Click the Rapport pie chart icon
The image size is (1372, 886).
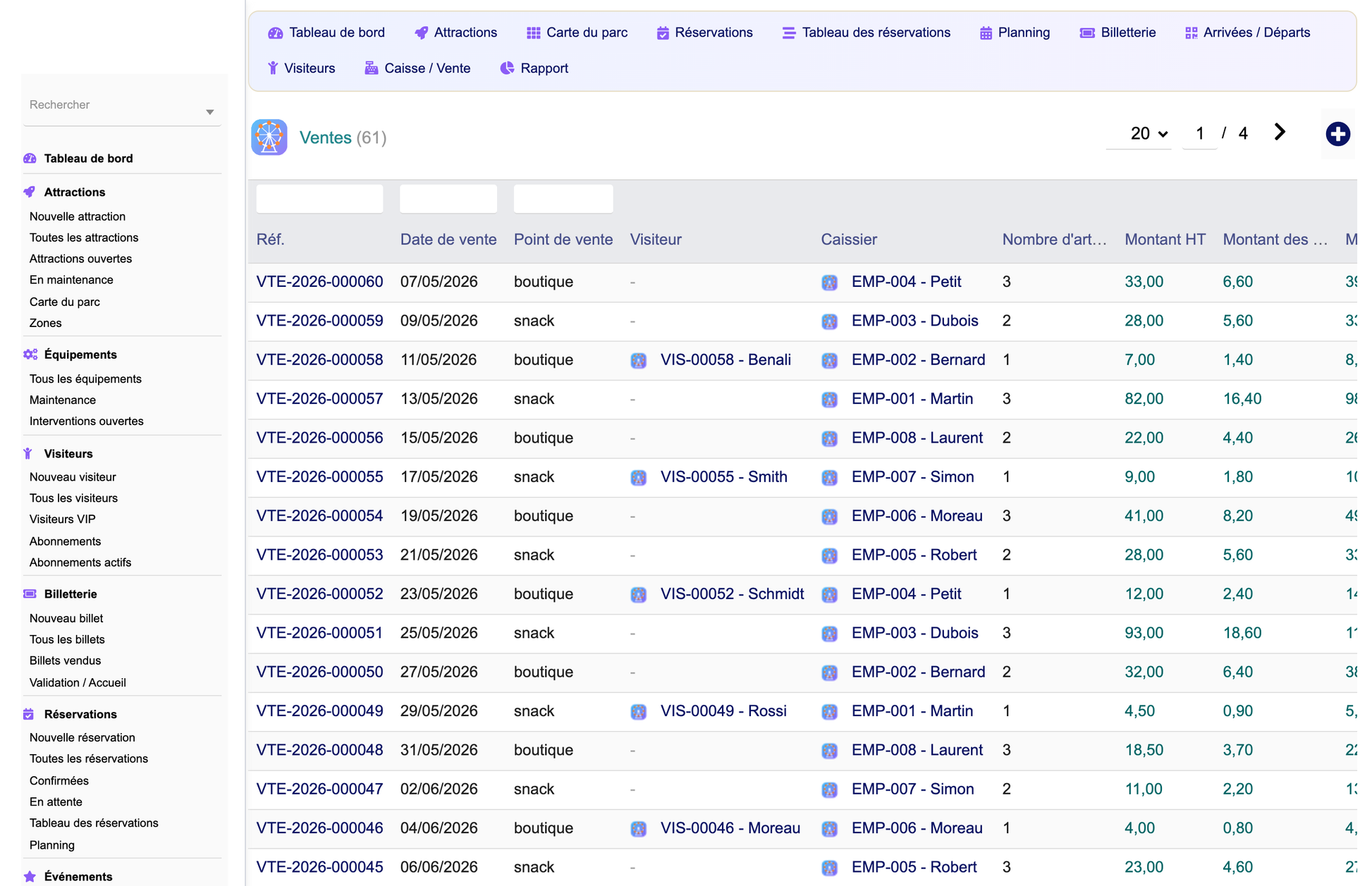pyautogui.click(x=507, y=68)
